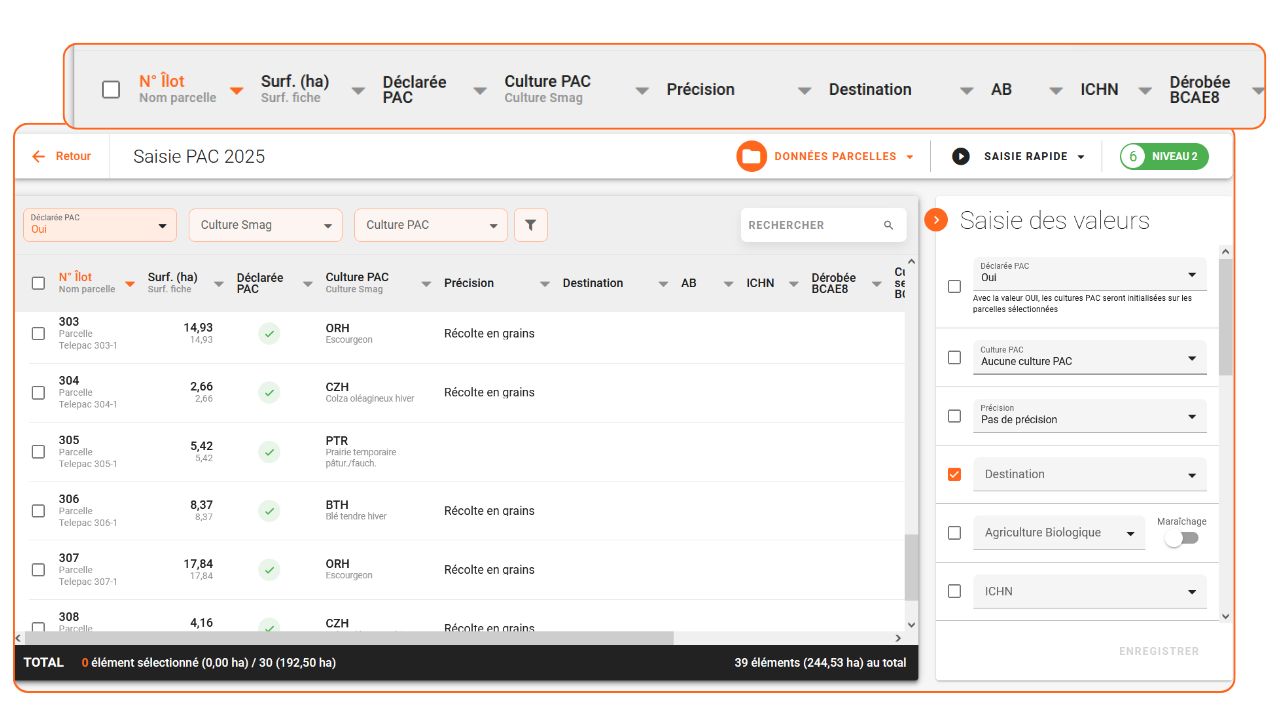Click the Enregistrer button

click(x=1159, y=651)
